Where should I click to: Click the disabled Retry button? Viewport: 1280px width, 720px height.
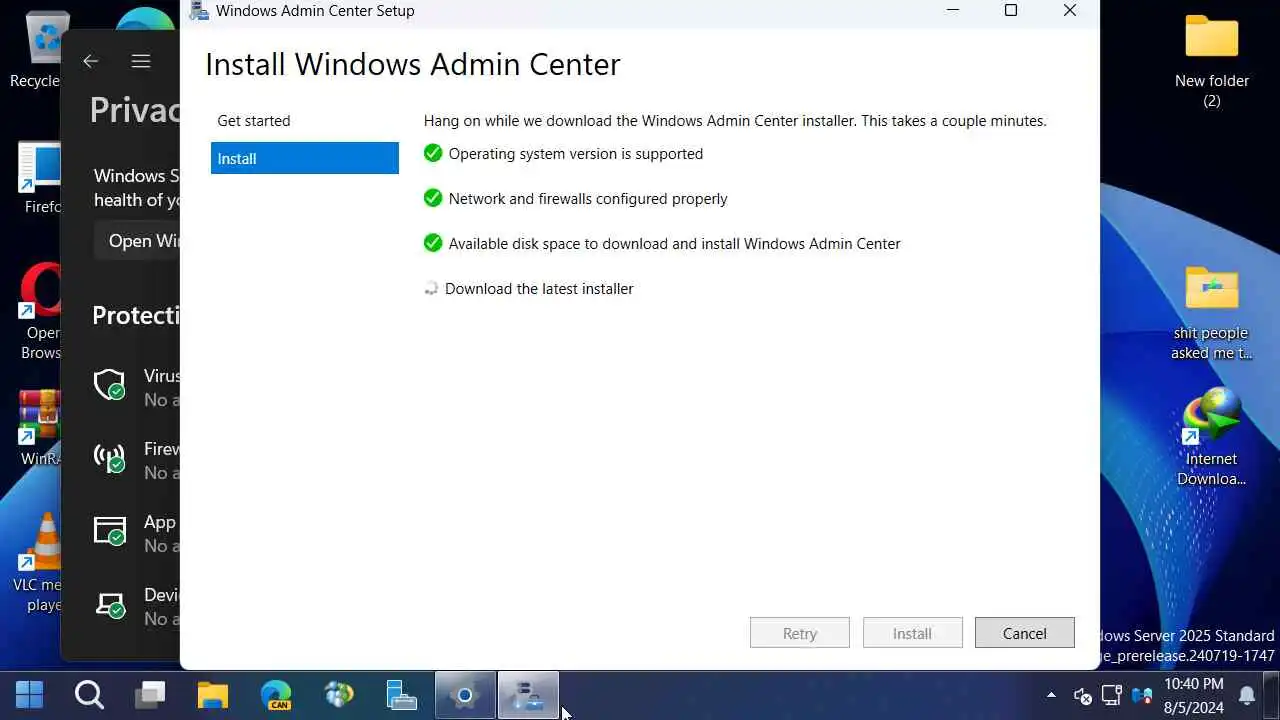click(x=800, y=633)
